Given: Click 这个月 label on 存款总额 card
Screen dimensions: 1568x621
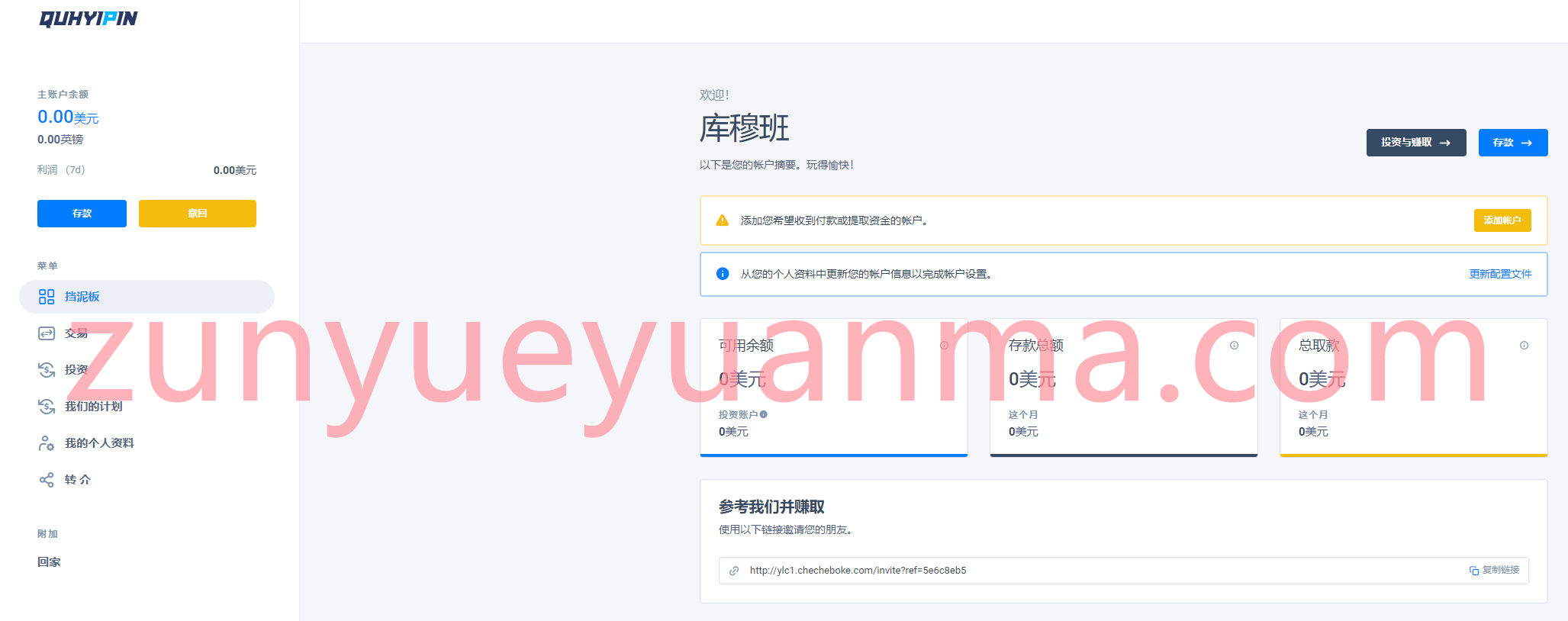Looking at the screenshot, I should click(1023, 415).
